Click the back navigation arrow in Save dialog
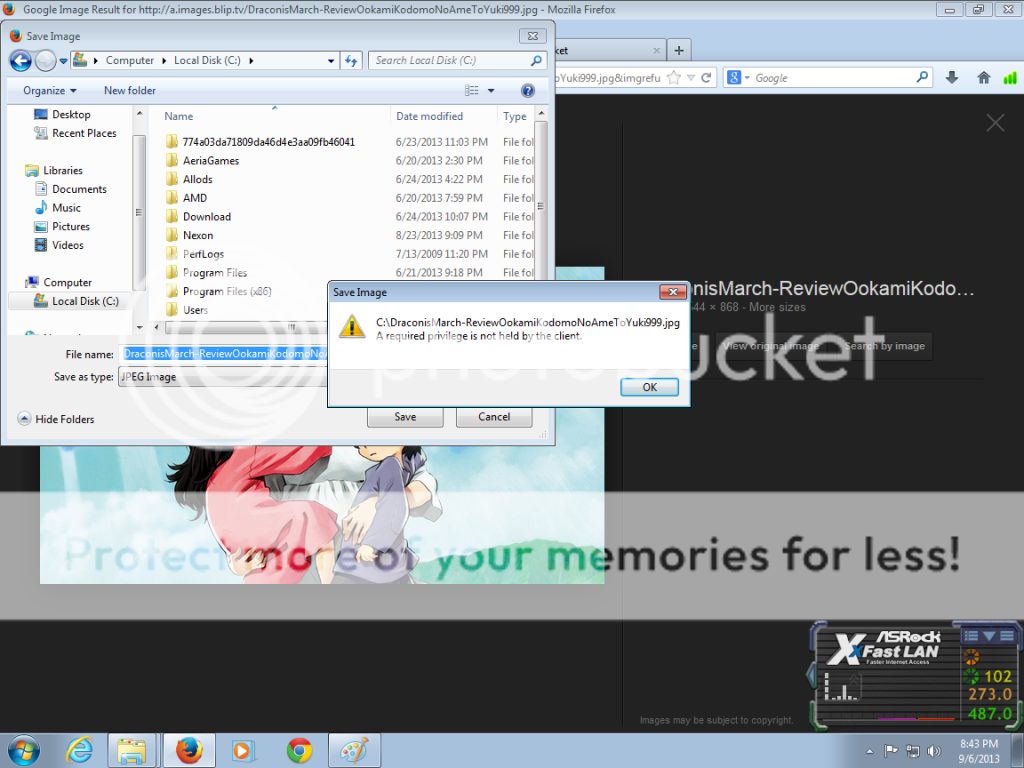The image size is (1024, 768). 21,61
